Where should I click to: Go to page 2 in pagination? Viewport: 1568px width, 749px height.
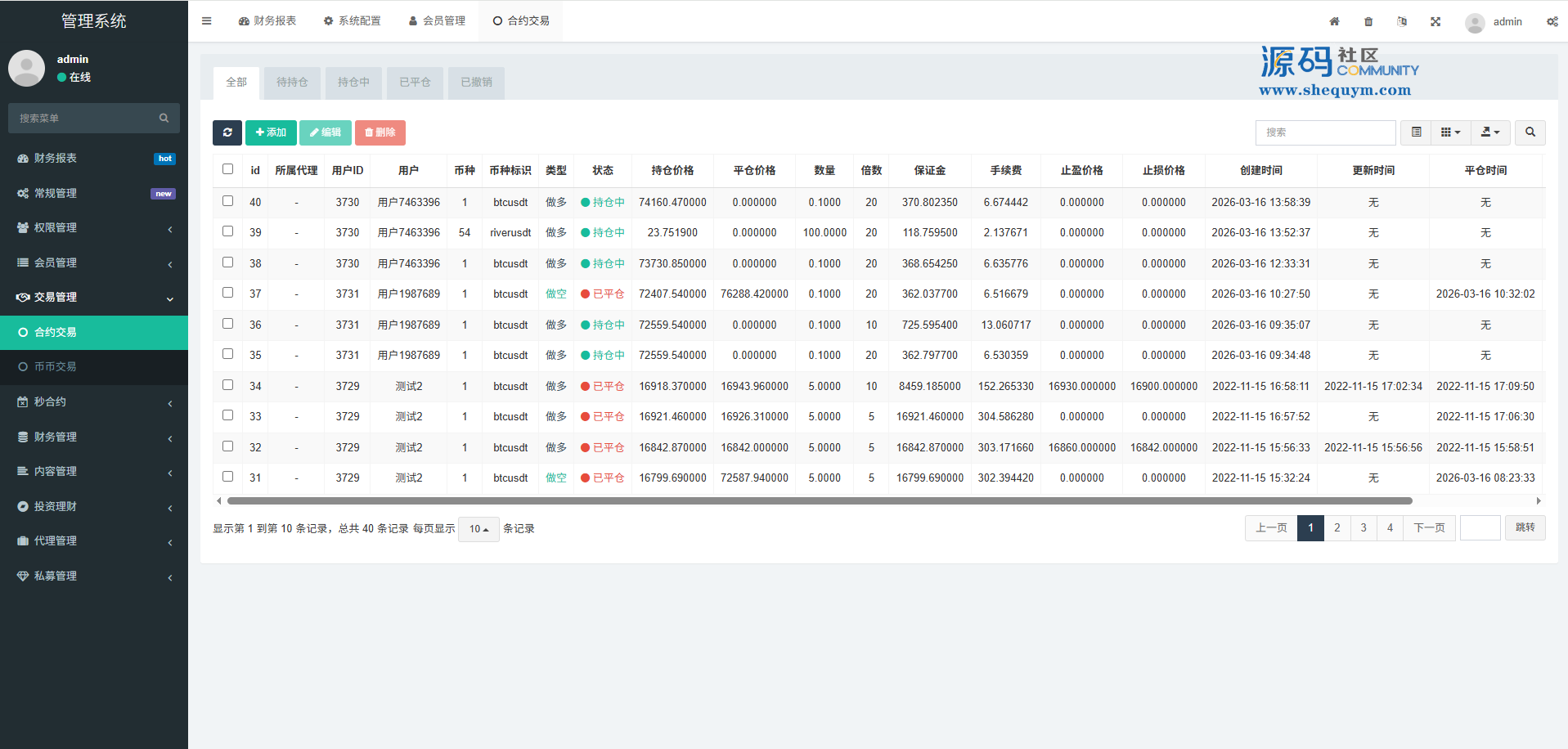coord(1337,528)
